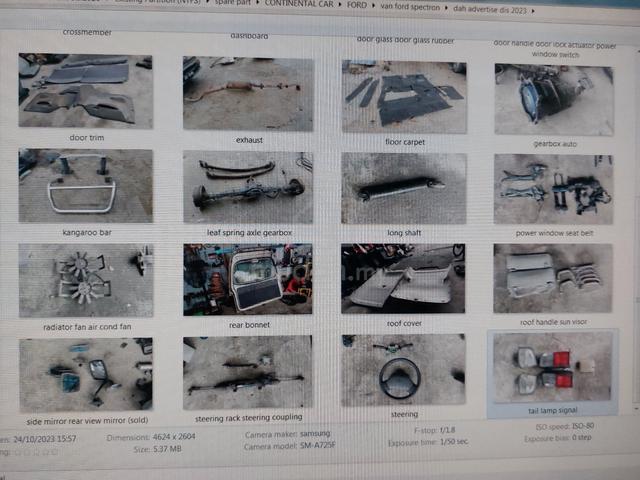Image resolution: width=640 pixels, height=480 pixels.
Task: Expand the arrow after dah advertise dis 2023
Action: coord(533,11)
